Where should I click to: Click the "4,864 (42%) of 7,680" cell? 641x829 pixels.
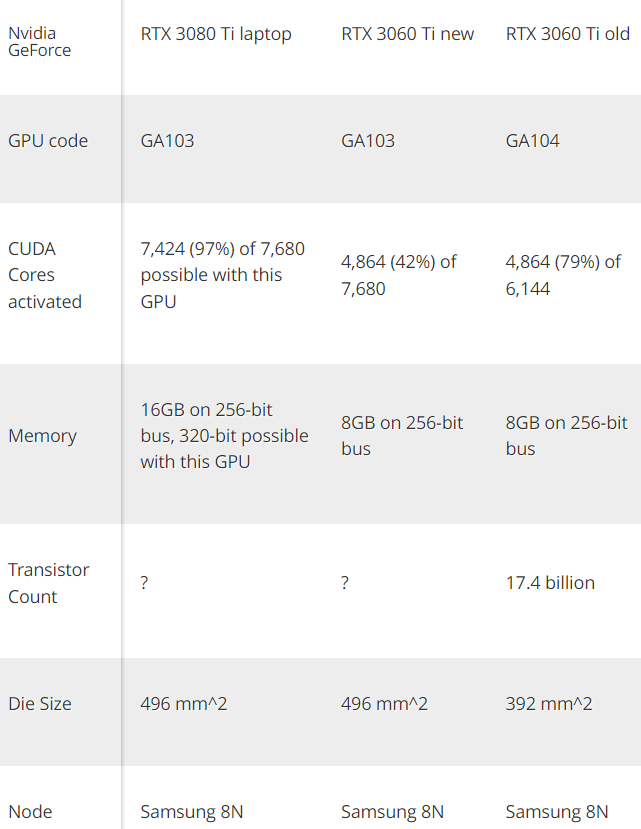(x=399, y=275)
